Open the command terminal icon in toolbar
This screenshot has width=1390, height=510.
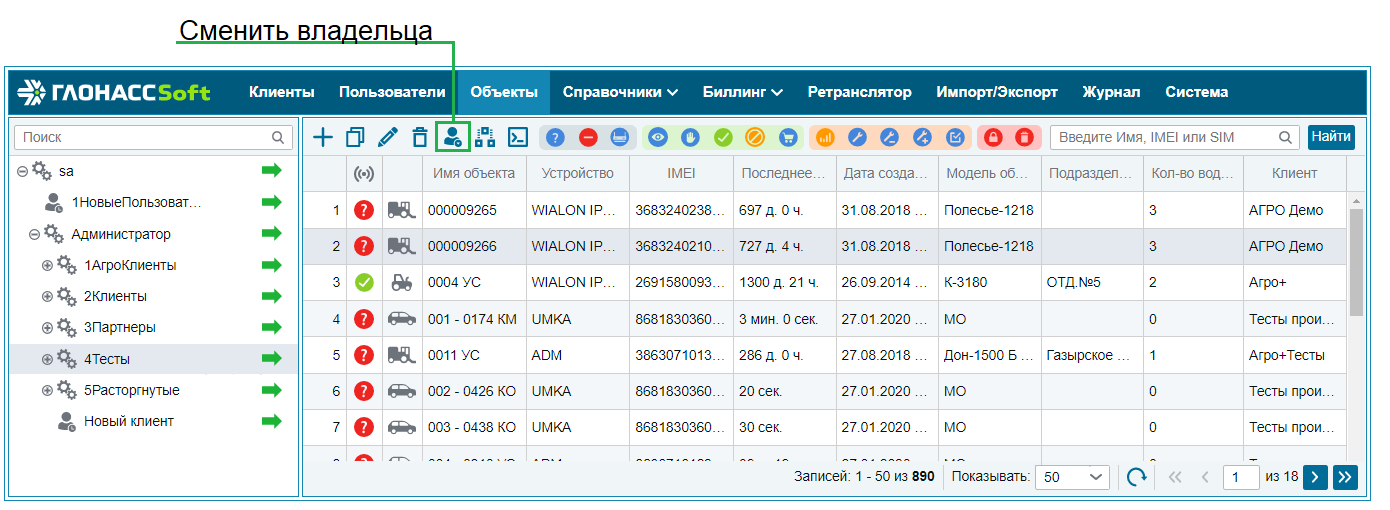pyautogui.click(x=518, y=138)
